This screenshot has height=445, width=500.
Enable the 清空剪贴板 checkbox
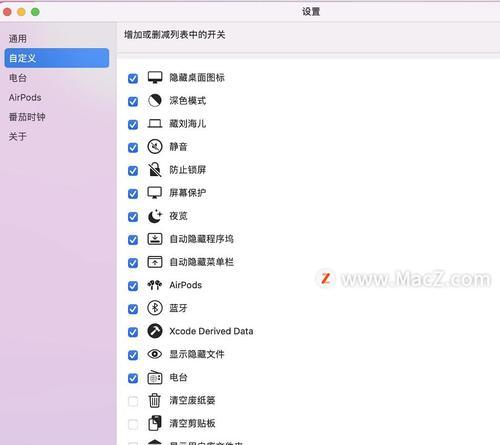point(133,424)
